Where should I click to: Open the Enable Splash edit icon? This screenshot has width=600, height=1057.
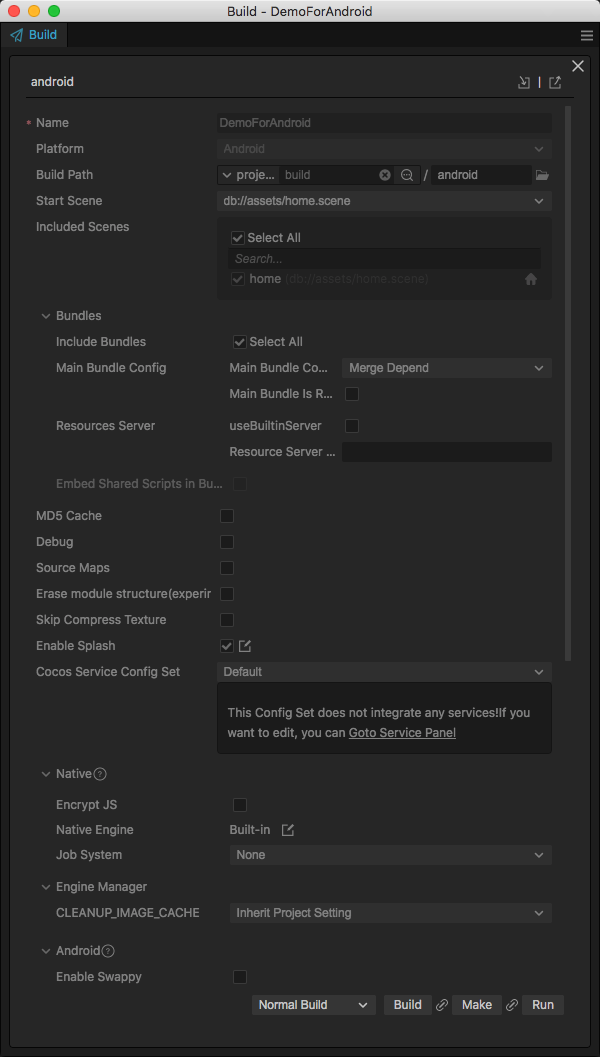245,646
